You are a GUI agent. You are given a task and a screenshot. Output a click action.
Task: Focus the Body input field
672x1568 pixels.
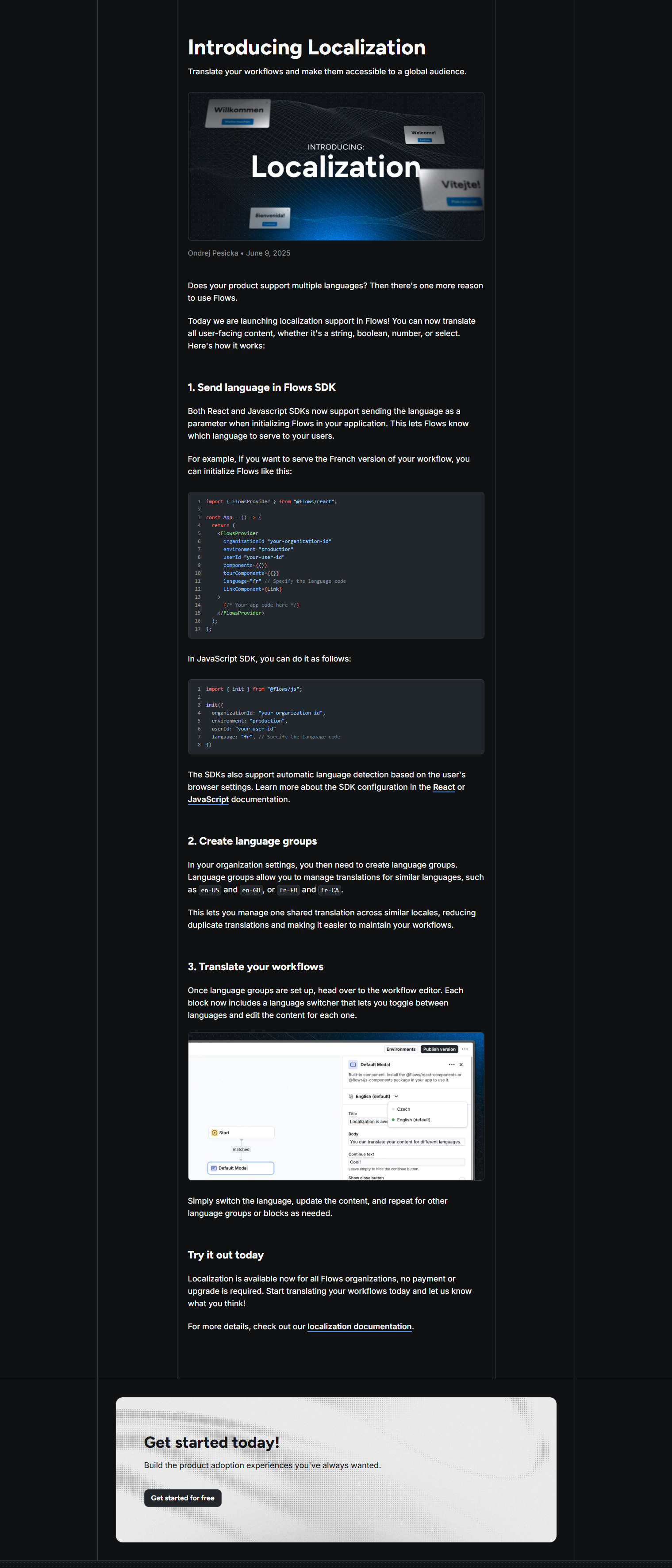tap(407, 1142)
